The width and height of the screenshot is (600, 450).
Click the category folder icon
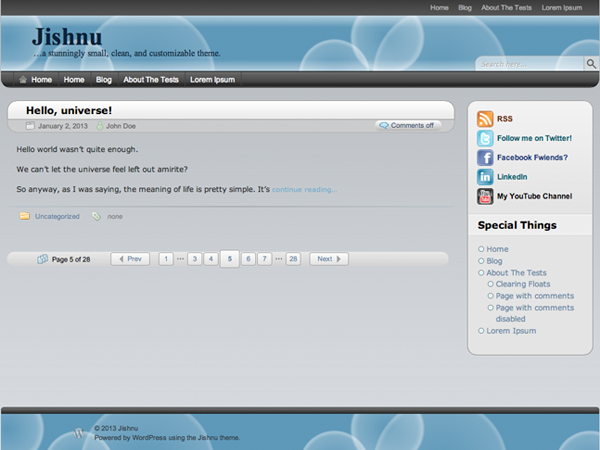(x=24, y=216)
